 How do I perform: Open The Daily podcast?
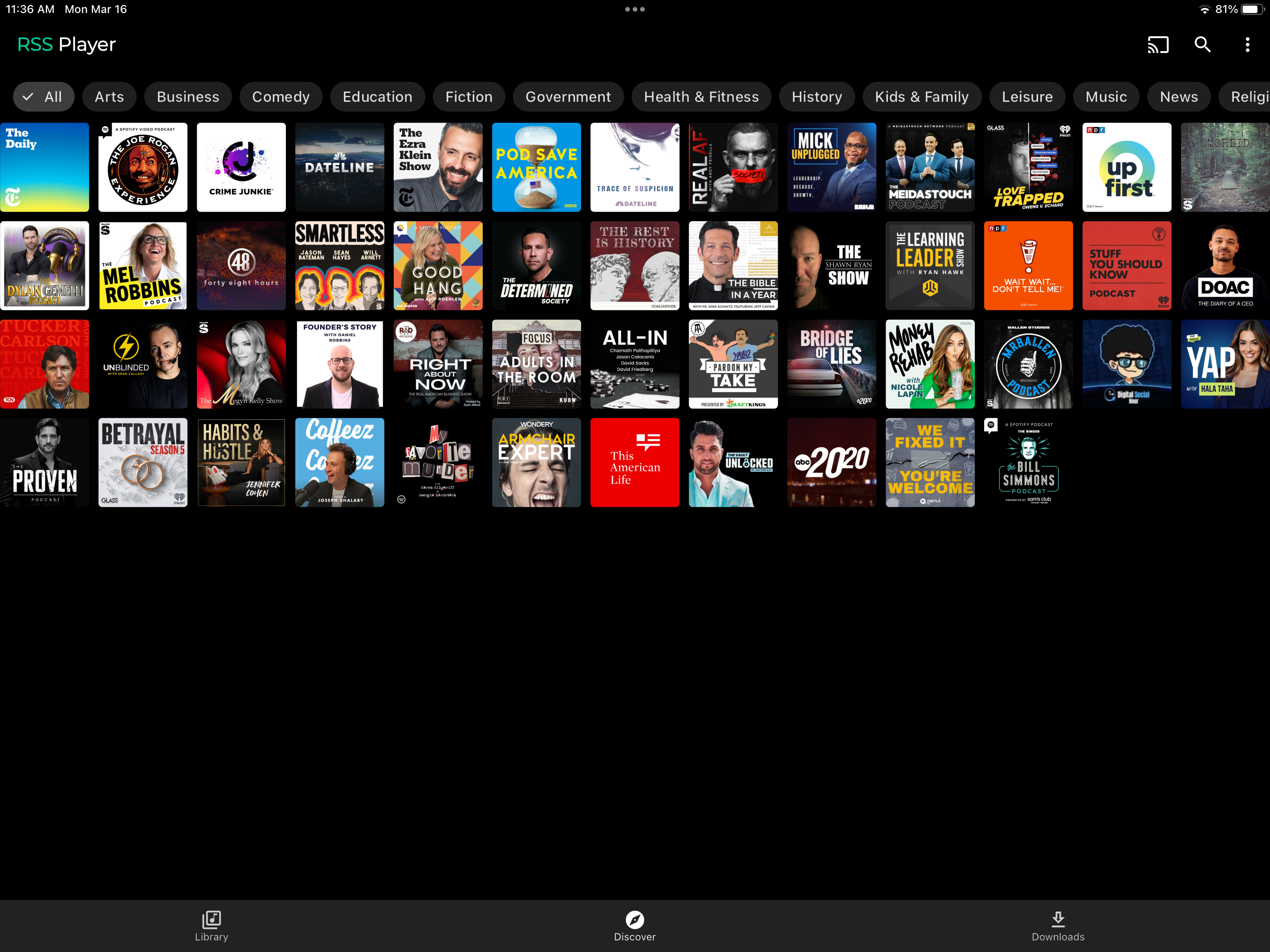pyautogui.click(x=45, y=167)
